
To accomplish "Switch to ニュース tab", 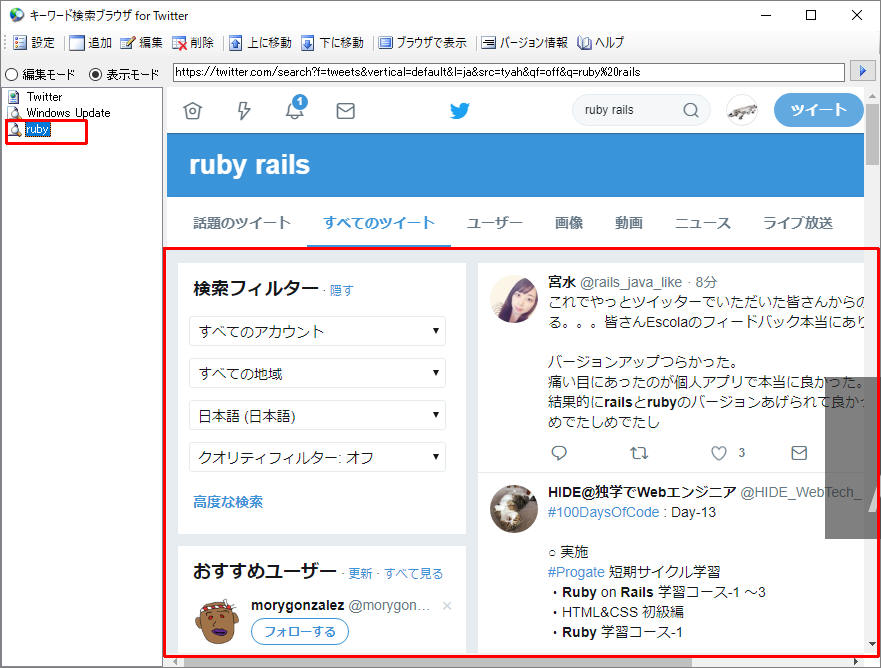I will (702, 223).
